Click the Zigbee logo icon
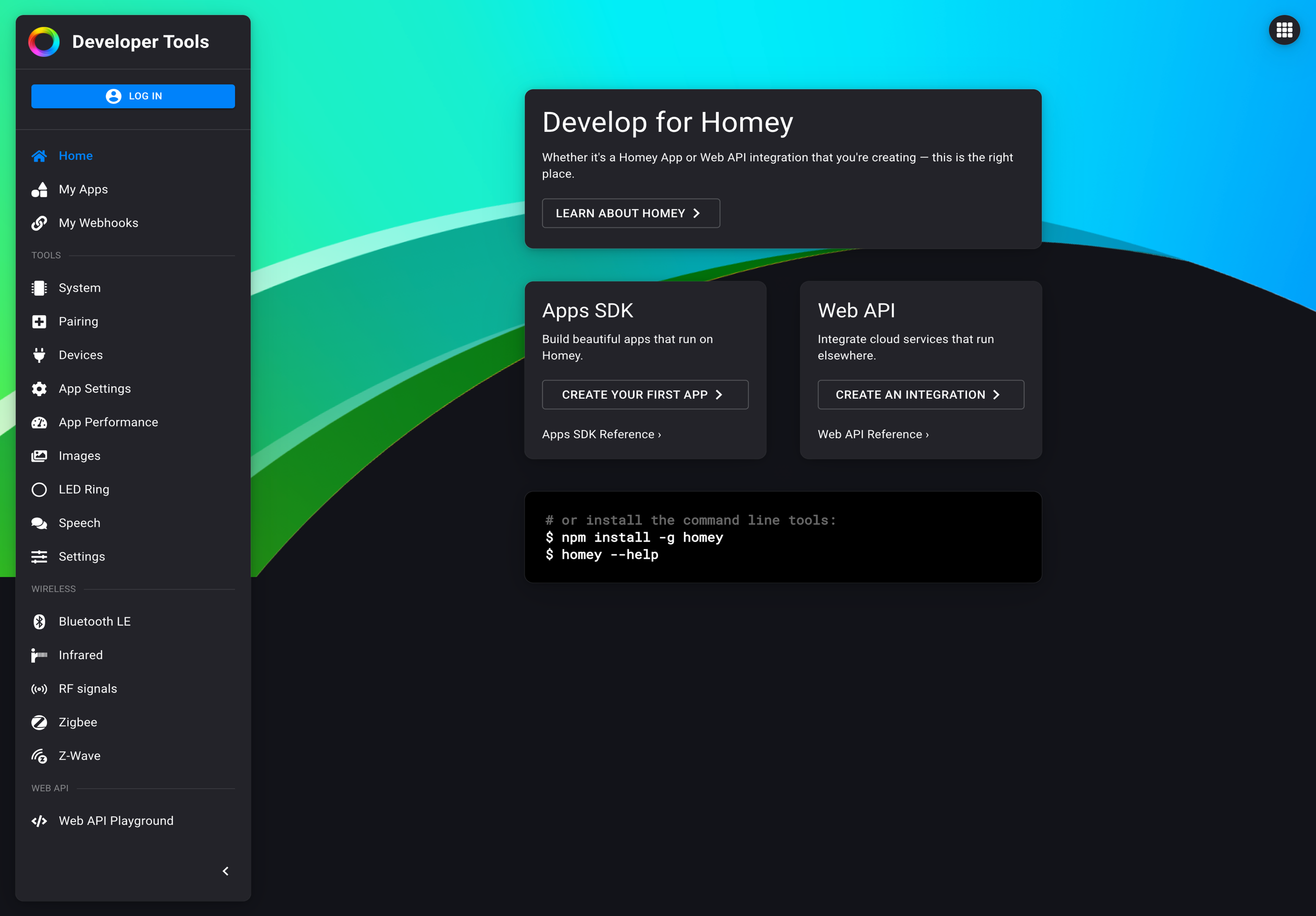The image size is (1316, 916). pos(39,722)
